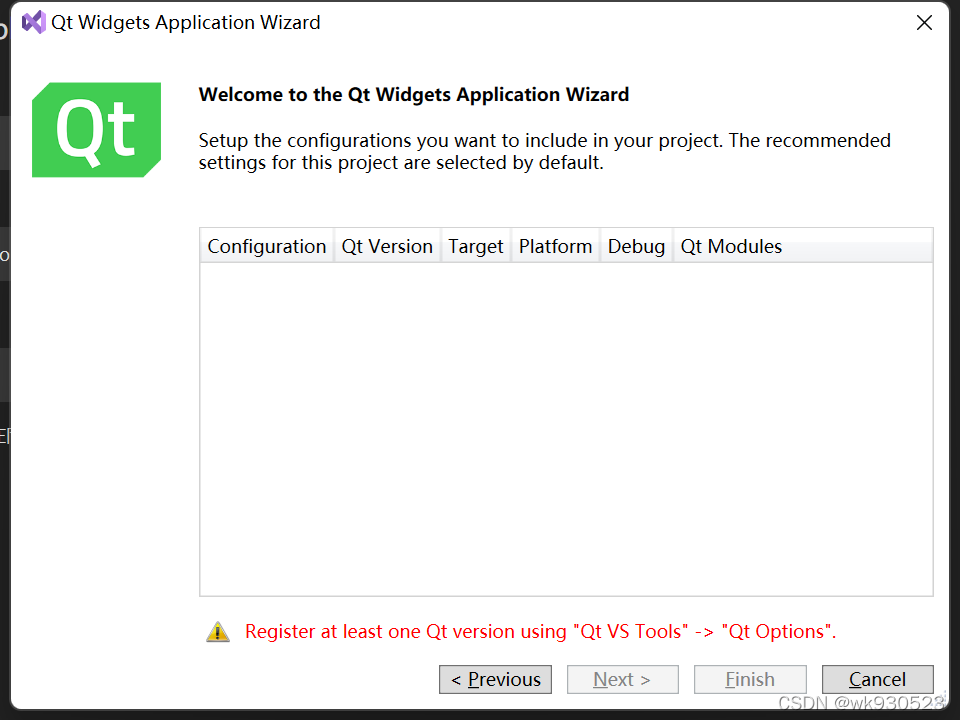Screen dimensions: 960x720
Task: Click the 'Setup the configurations' description text
Action: click(x=544, y=151)
